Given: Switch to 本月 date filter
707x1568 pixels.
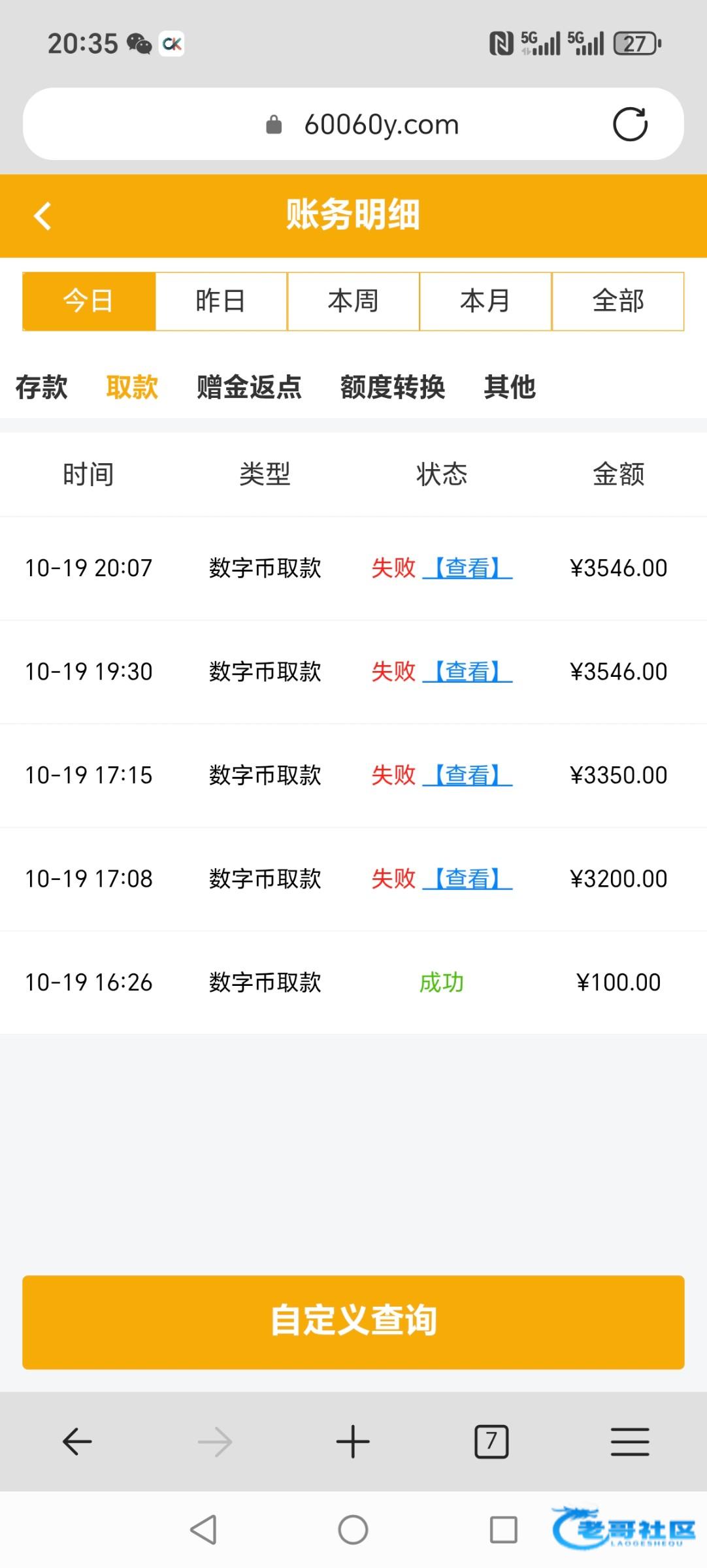Looking at the screenshot, I should point(485,301).
